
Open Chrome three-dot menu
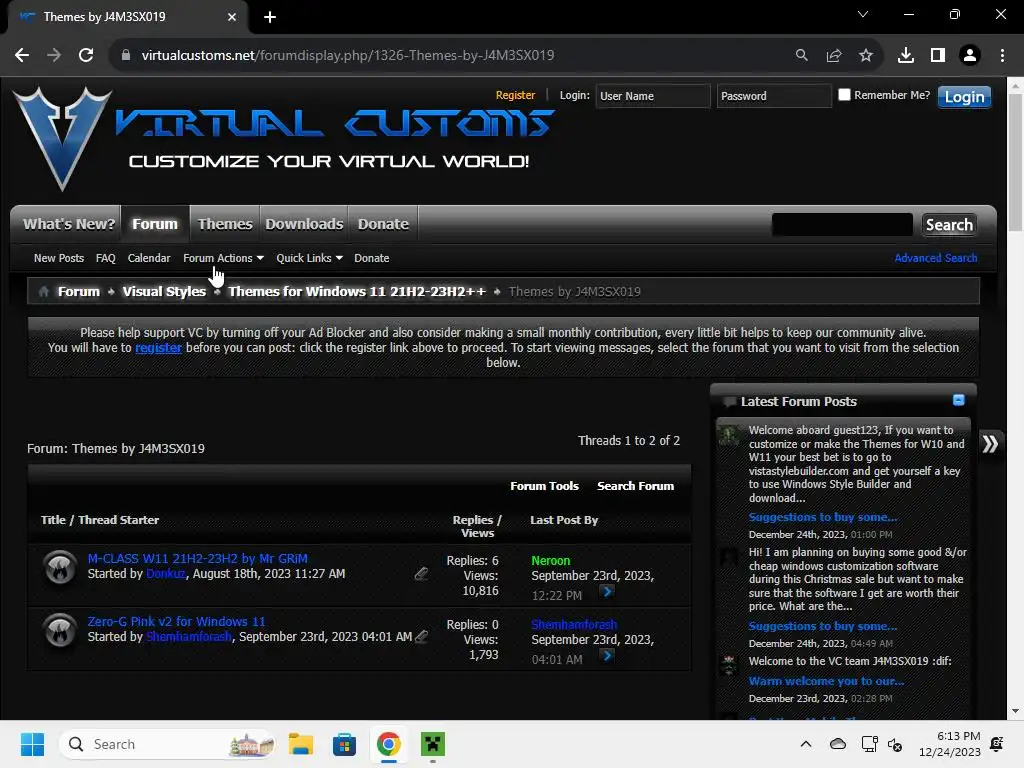[1002, 56]
